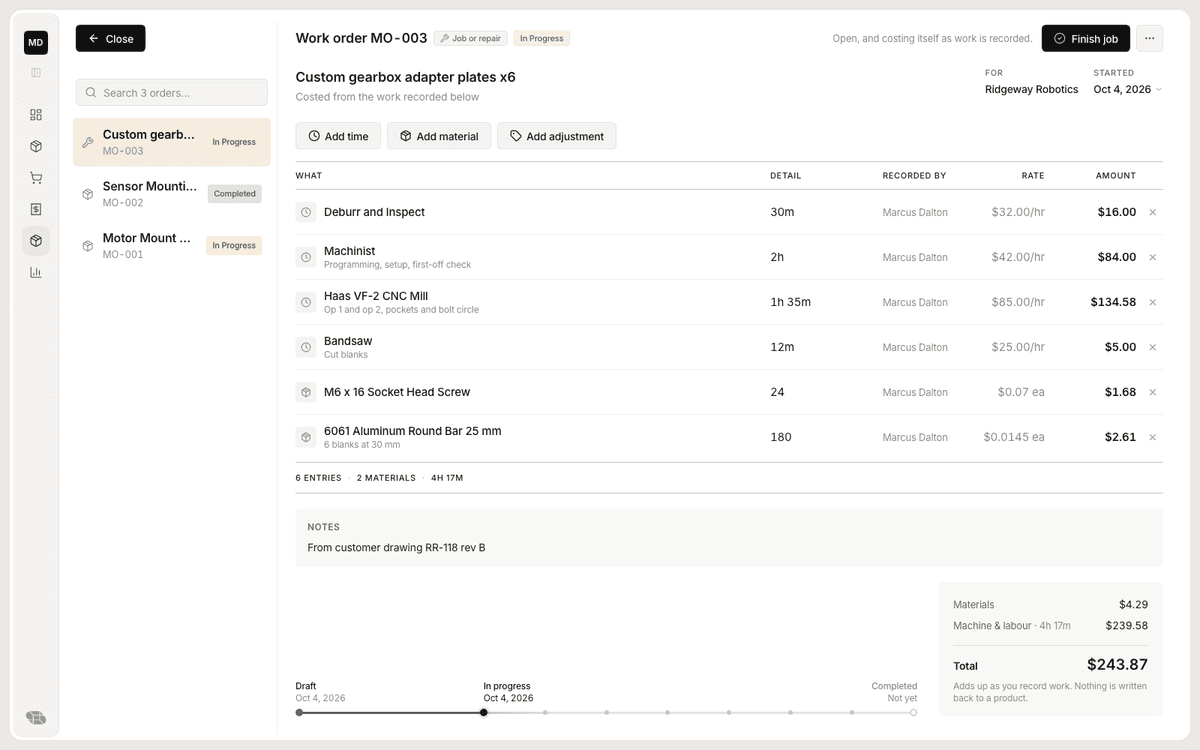The width and height of the screenshot is (1200, 750).
Task: Remove the 6061 Aluminum Round Bar entry
Action: [x=1152, y=437]
